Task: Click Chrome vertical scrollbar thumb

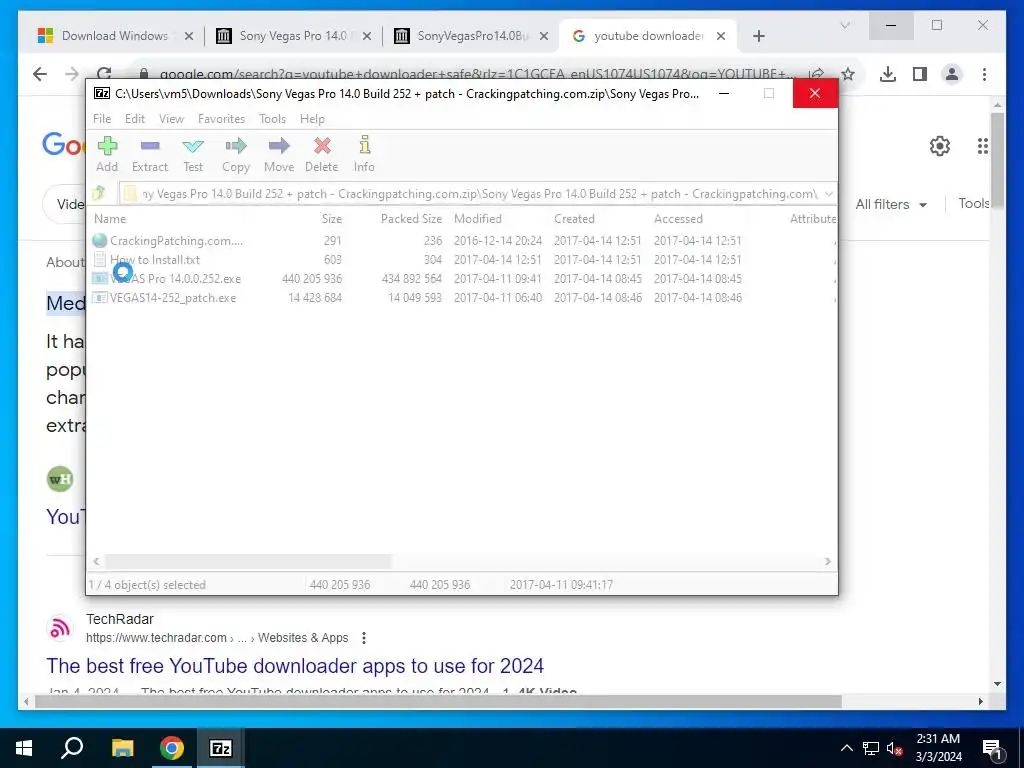Action: pyautogui.click(x=997, y=160)
